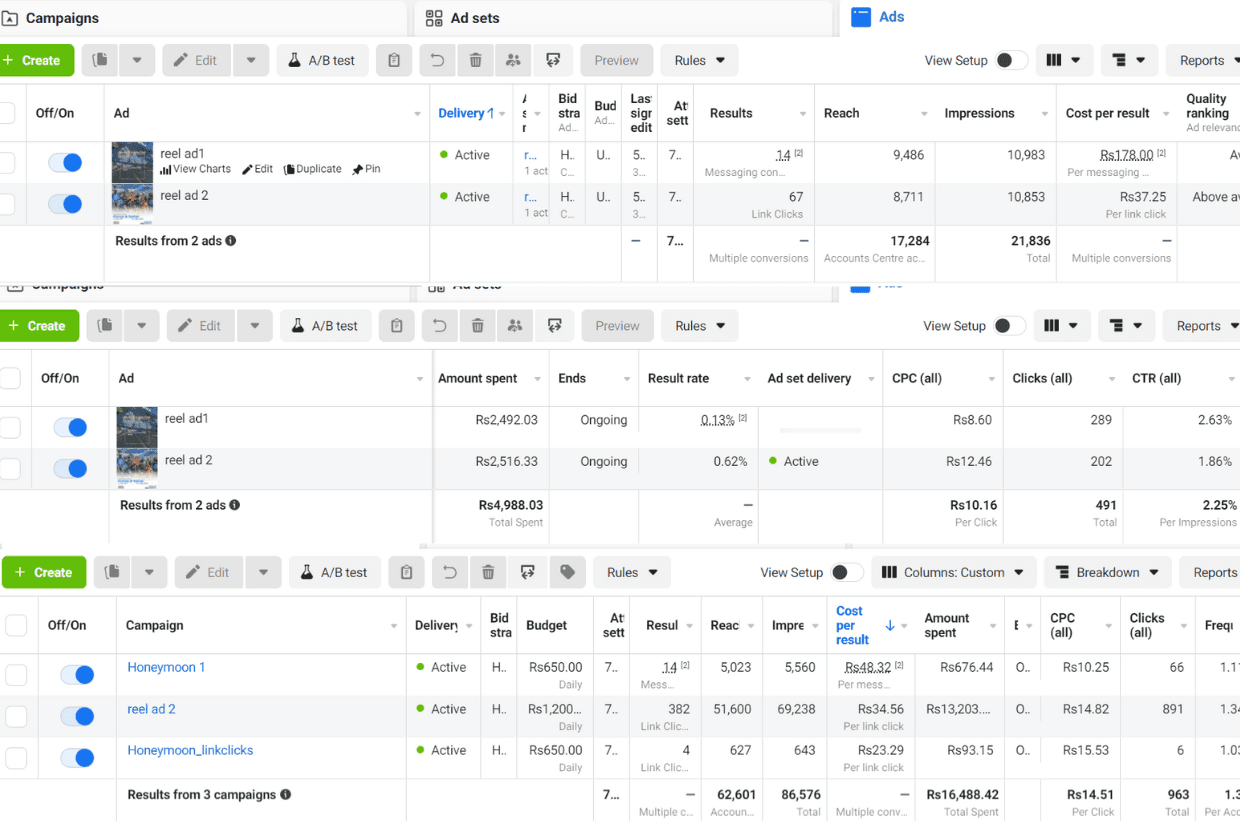The image size is (1240, 821).
Task: Click reel ad1 thumbnail in the Delivery table
Action: pyautogui.click(x=132, y=162)
